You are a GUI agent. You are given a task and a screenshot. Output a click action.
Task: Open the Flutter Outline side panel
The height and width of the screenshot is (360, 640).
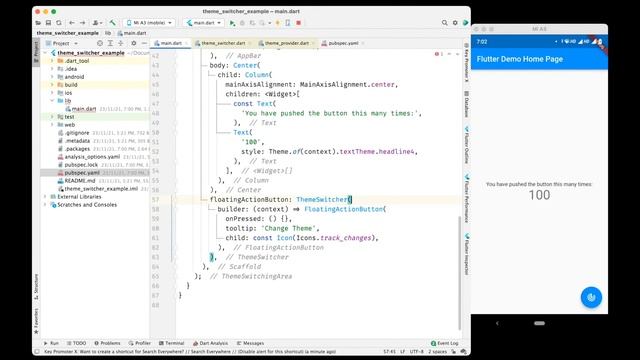pos(467,145)
